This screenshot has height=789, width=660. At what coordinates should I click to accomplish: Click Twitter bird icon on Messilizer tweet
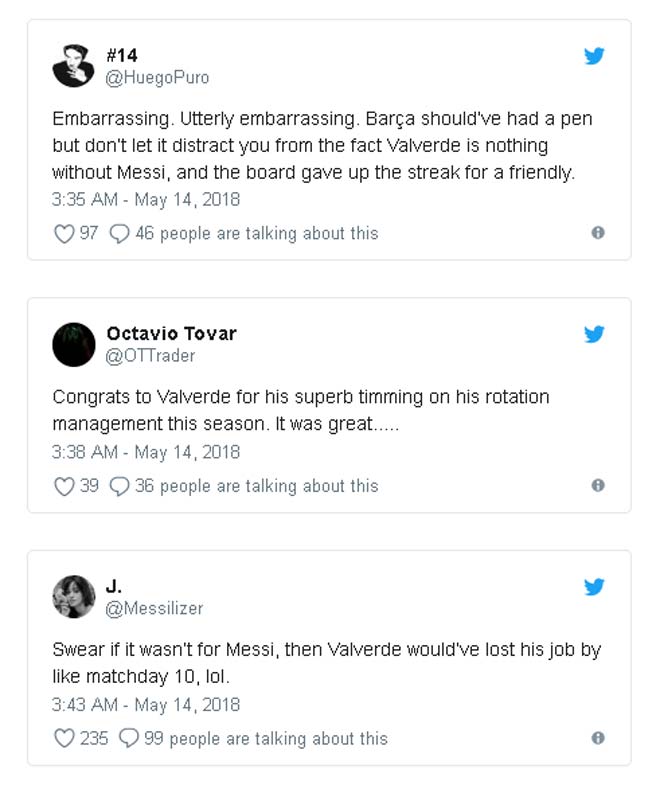[594, 587]
